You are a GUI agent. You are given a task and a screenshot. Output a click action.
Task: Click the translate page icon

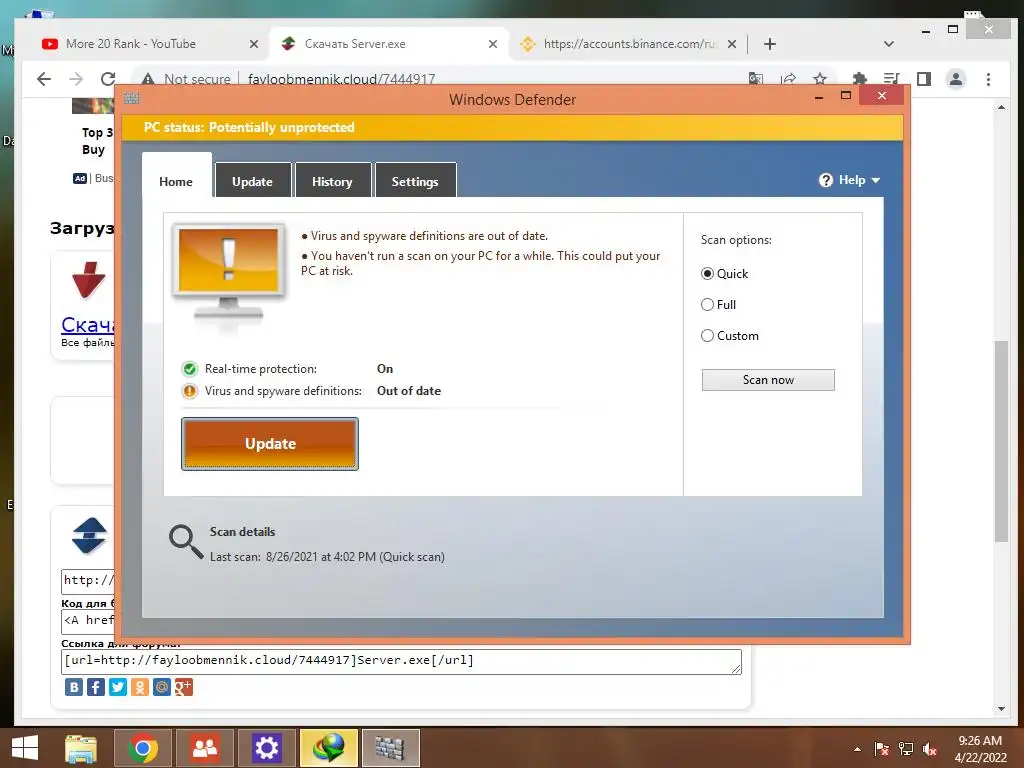coord(756,79)
